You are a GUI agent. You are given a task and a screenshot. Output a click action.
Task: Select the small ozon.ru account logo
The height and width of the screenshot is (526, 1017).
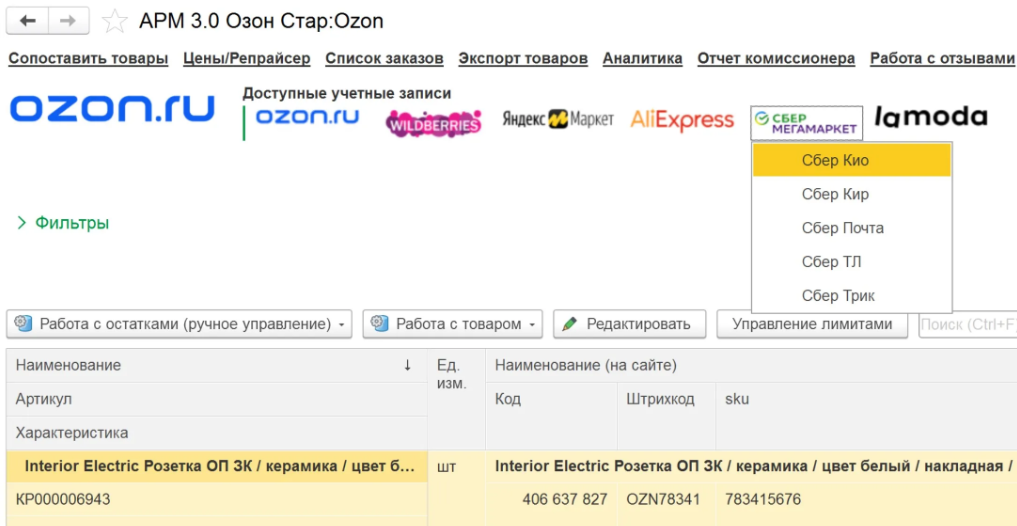pos(307,117)
